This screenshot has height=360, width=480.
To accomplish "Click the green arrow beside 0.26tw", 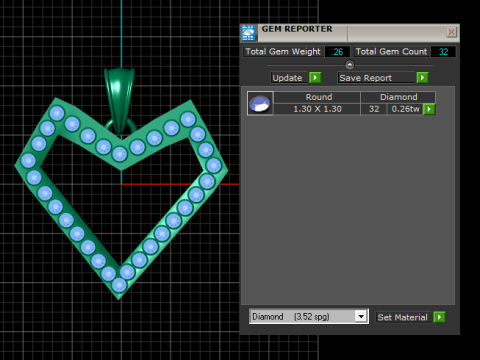I will 429,109.
